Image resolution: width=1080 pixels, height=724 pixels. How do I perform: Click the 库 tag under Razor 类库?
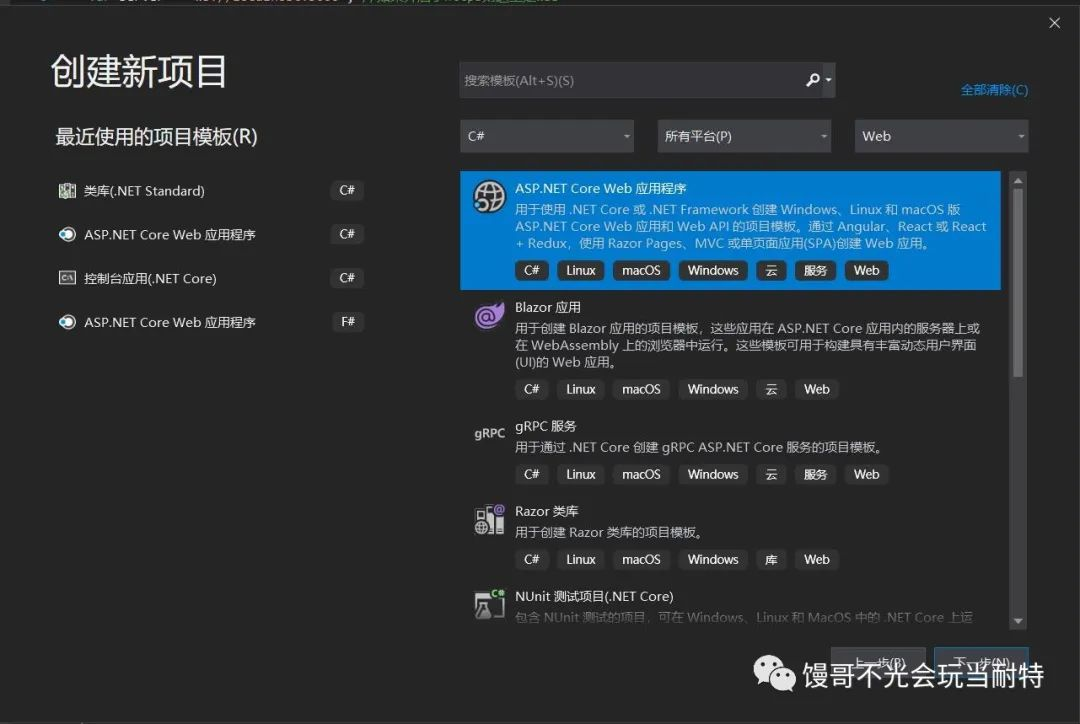click(771, 559)
